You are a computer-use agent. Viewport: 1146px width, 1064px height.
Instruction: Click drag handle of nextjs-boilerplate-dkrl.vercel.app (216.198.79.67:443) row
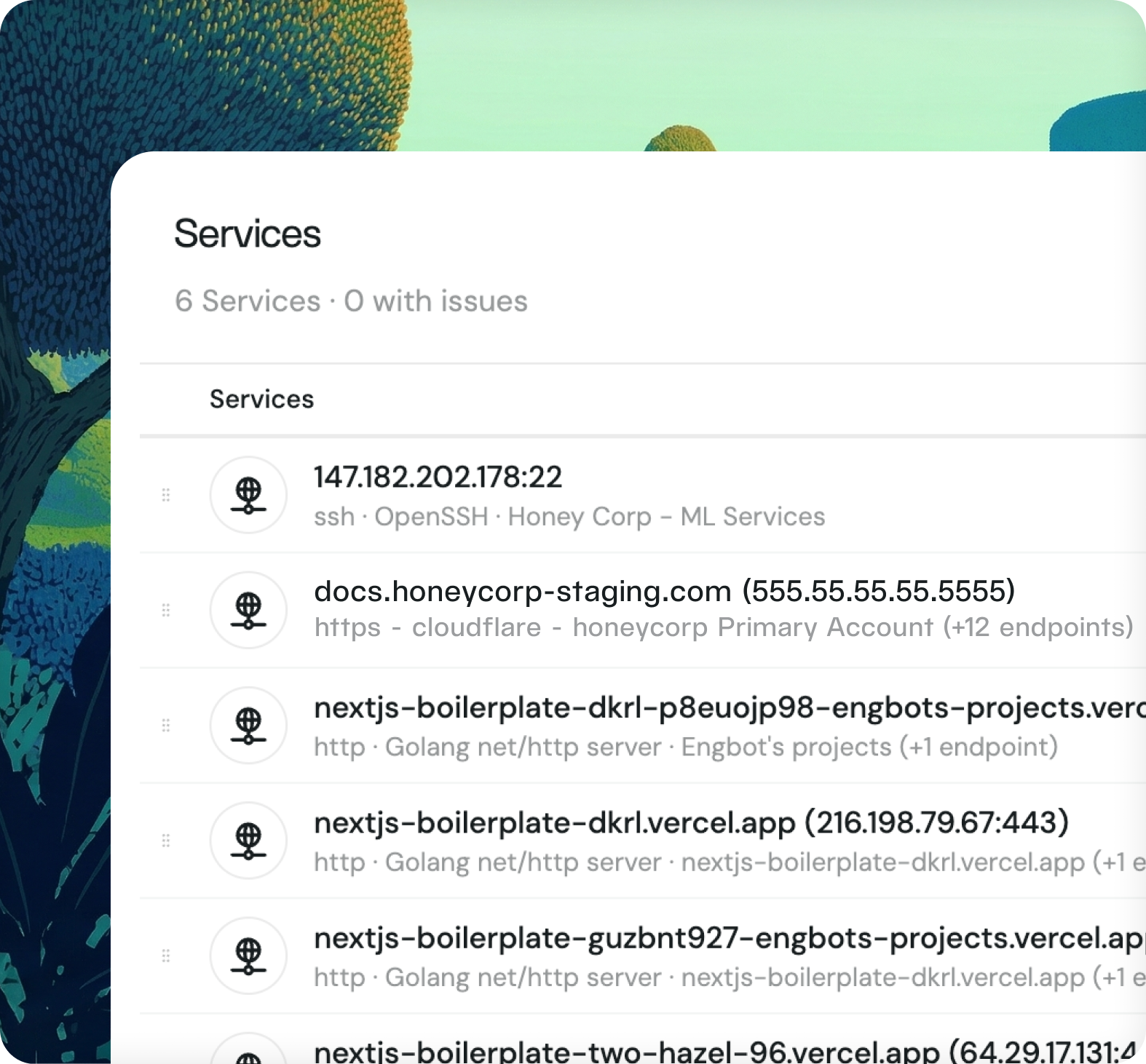pos(166,841)
